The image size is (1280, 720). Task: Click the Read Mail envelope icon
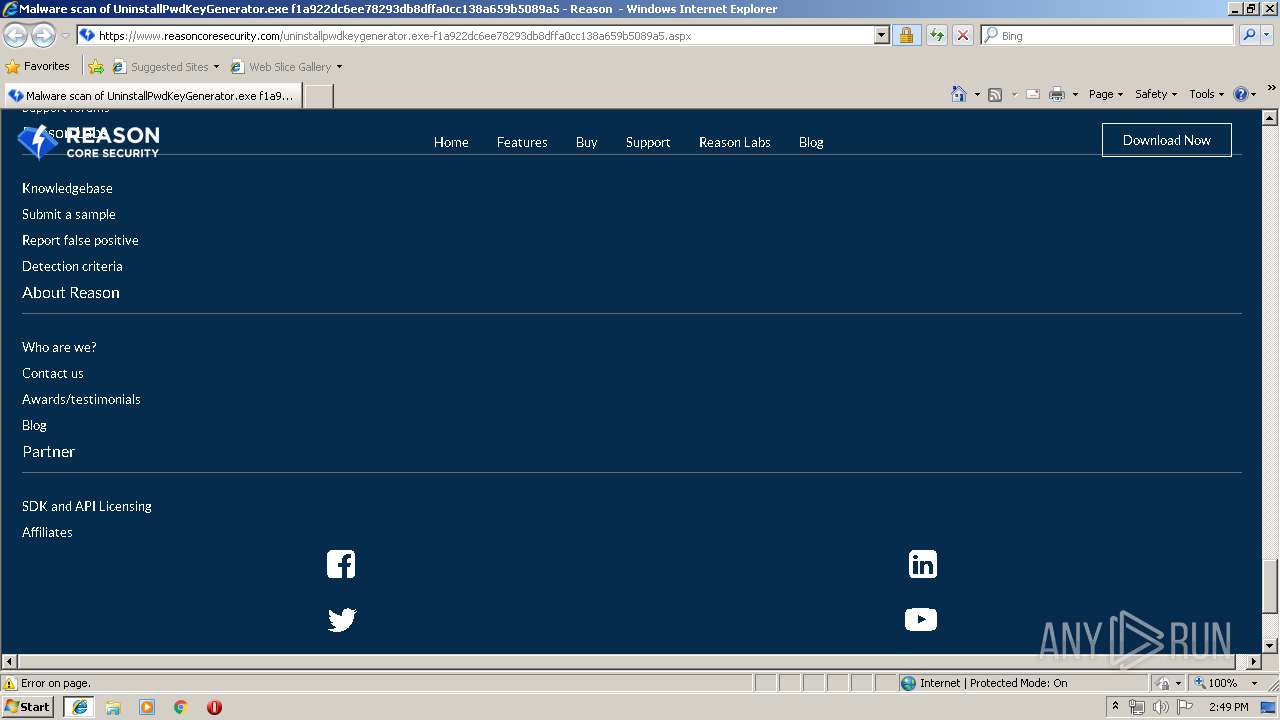(1033, 94)
